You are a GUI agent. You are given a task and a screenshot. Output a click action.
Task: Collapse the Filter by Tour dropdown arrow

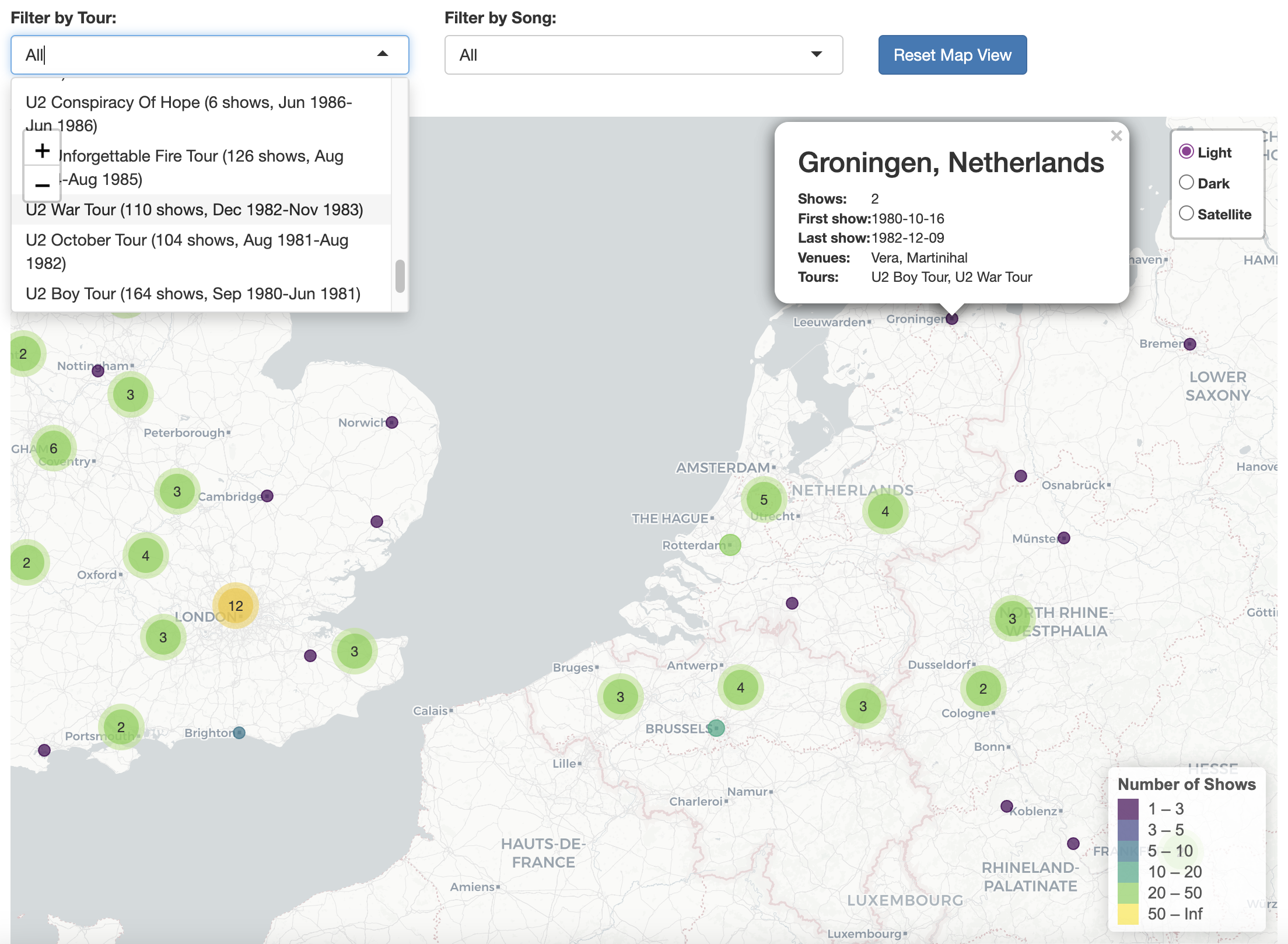(383, 54)
